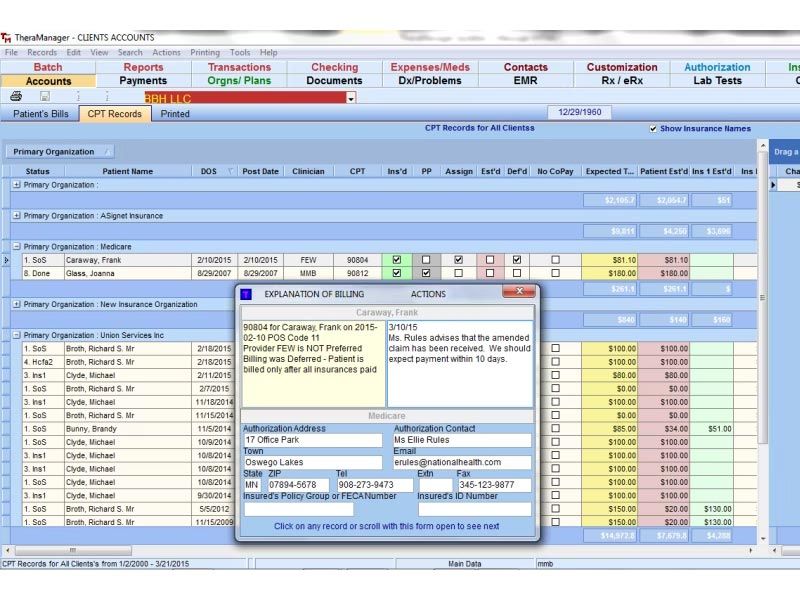Open the Help menu
Image resolution: width=800 pixels, height=600 pixels.
click(268, 52)
